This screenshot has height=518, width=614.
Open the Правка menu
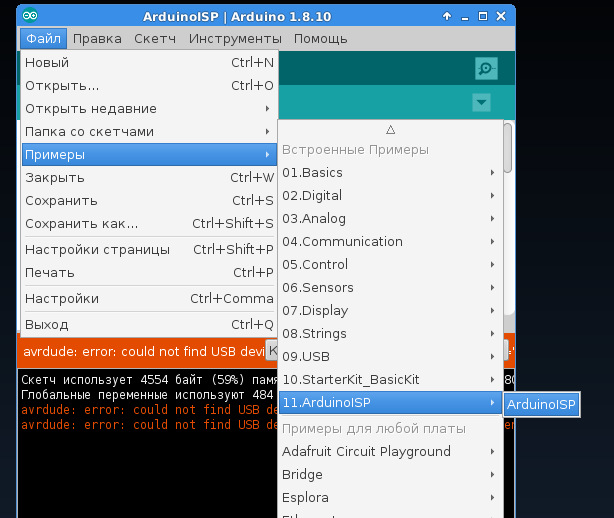[x=97, y=38]
